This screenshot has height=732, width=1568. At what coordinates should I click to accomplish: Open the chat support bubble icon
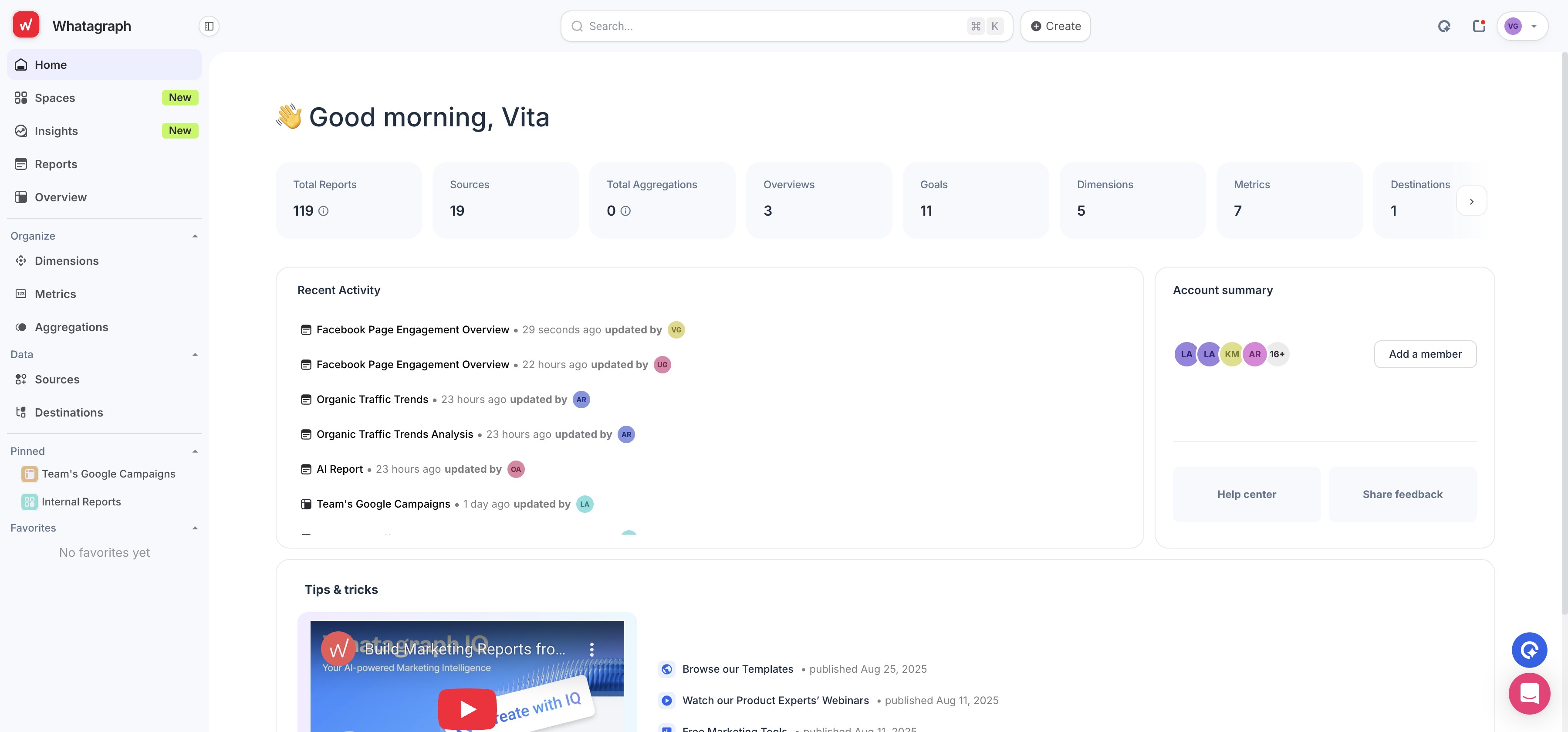coord(1529,694)
